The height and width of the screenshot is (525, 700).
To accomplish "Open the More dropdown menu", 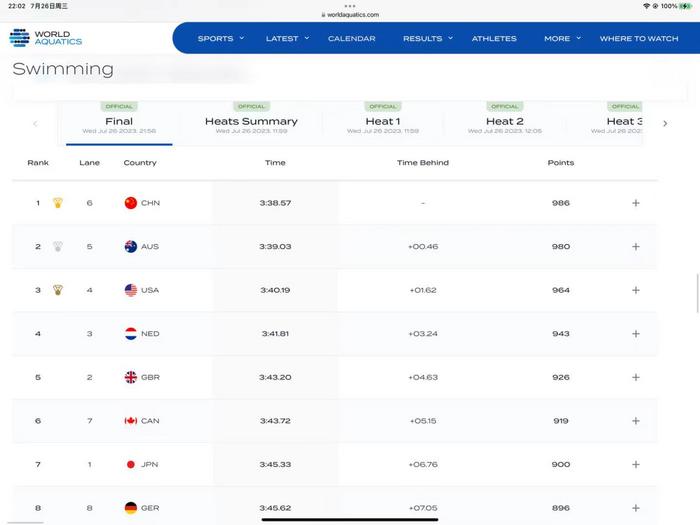I will [x=562, y=38].
